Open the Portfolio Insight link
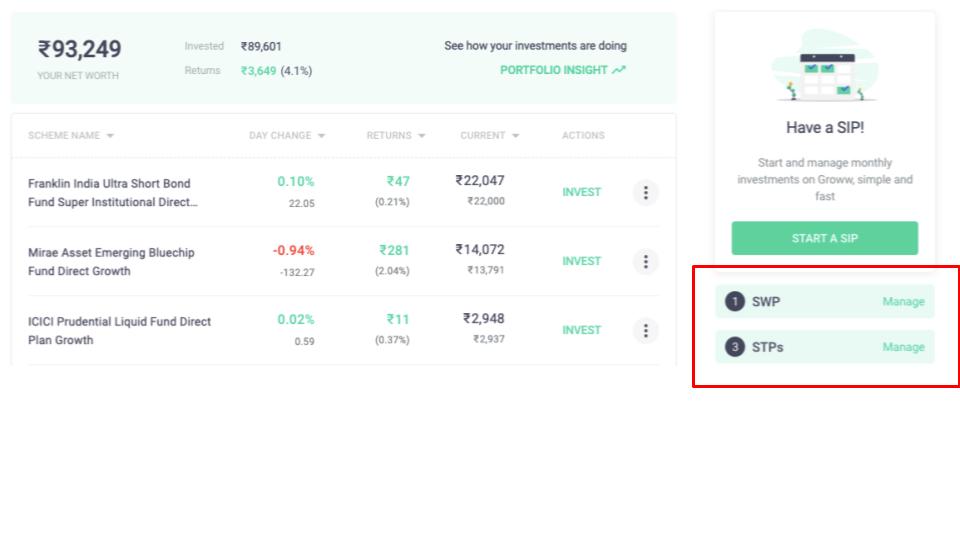The height and width of the screenshot is (540, 960). 554,70
